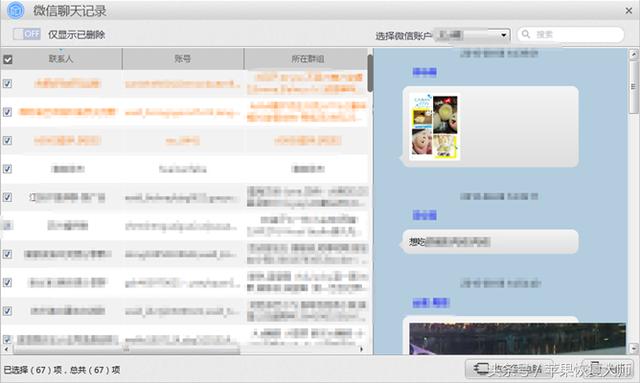Click the chat panel scroll-up arrow
The image size is (640, 383).
(633, 54)
